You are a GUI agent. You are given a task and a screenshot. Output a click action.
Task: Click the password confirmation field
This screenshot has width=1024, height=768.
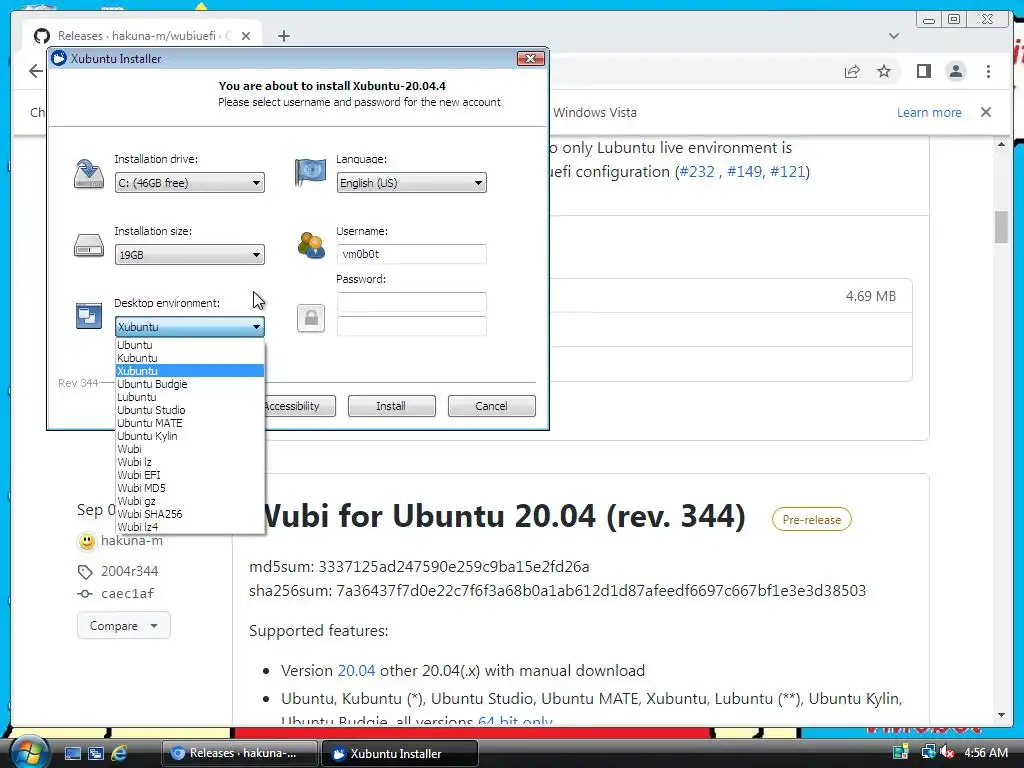point(411,326)
